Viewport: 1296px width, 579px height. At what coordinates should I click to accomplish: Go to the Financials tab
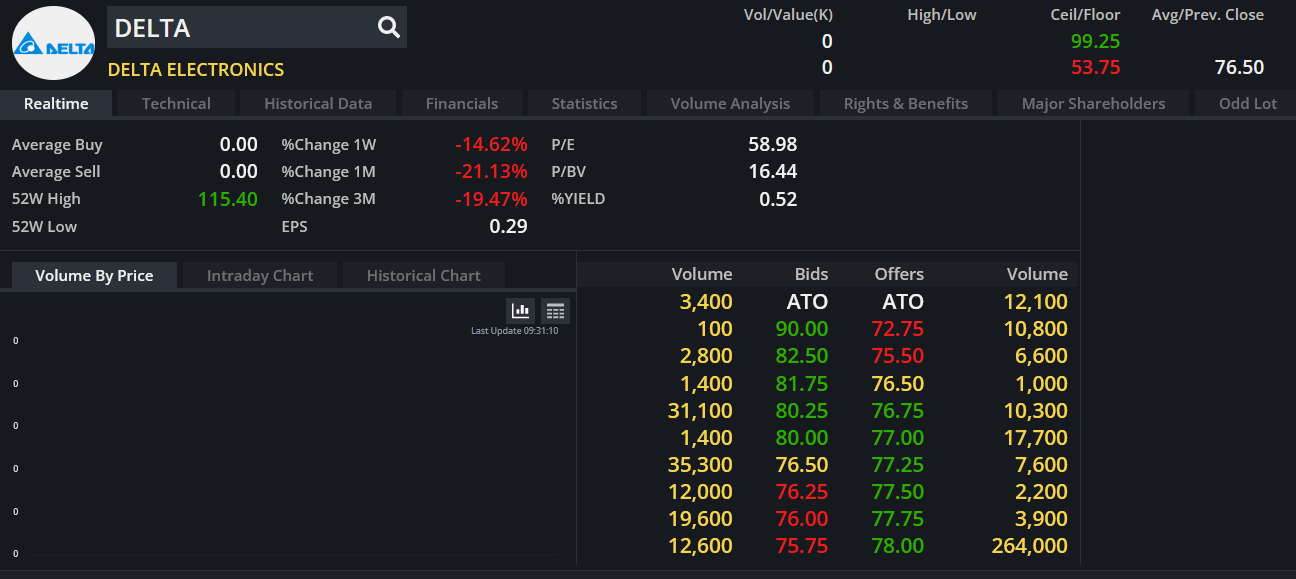click(x=462, y=103)
